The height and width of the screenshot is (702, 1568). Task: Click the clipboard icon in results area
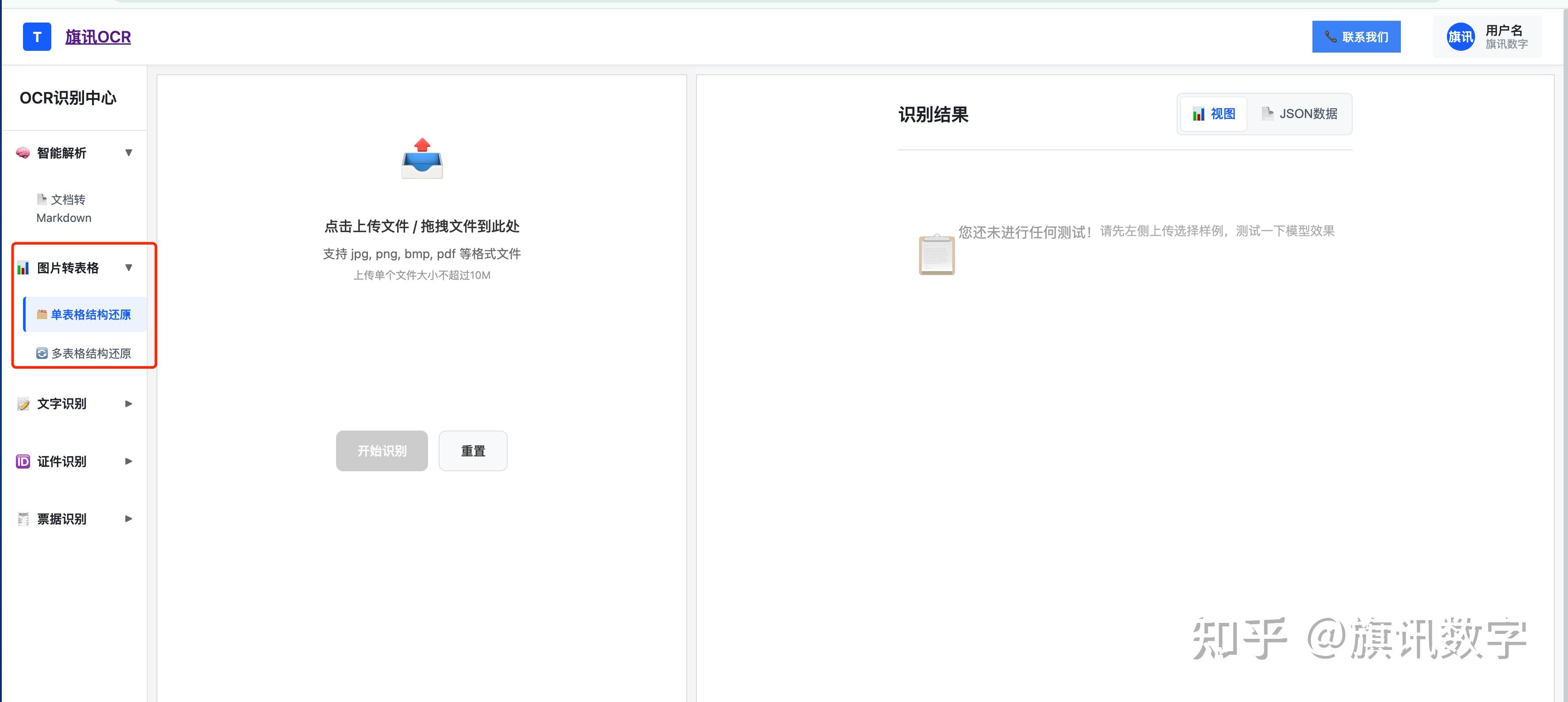pos(936,255)
